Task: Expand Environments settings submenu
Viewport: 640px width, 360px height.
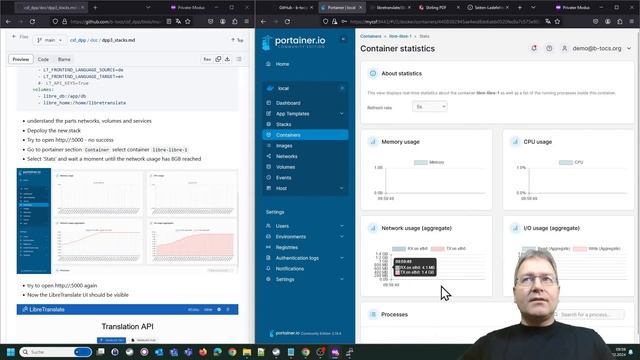Action: 342,236
